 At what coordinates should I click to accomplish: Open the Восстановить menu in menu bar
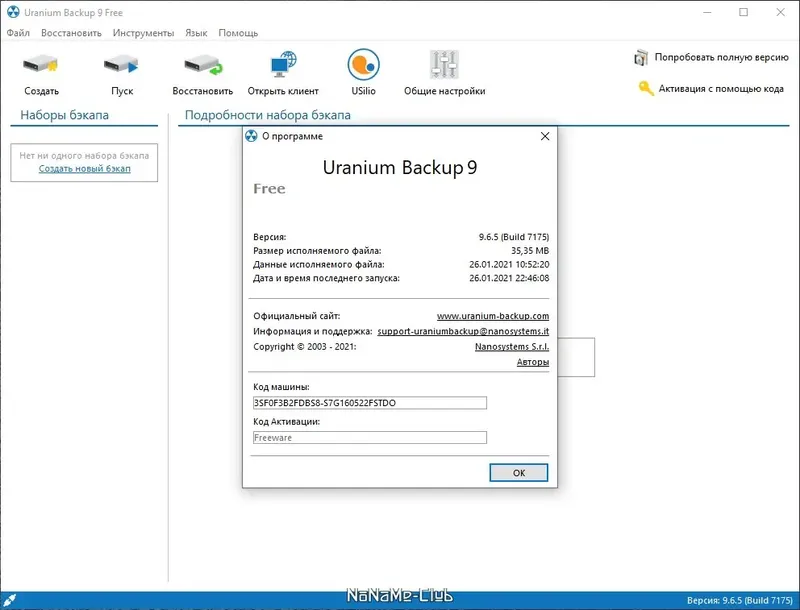coord(71,33)
